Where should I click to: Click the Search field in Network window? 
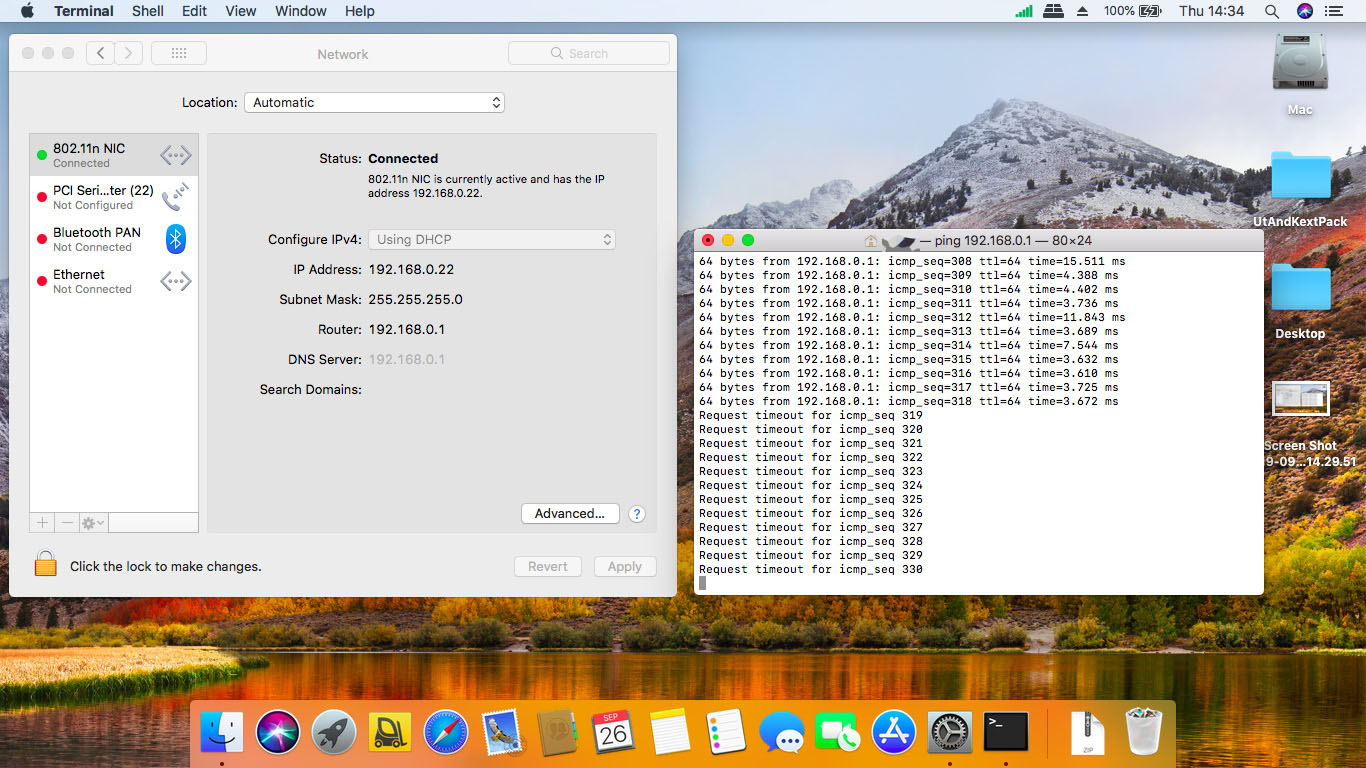click(588, 54)
